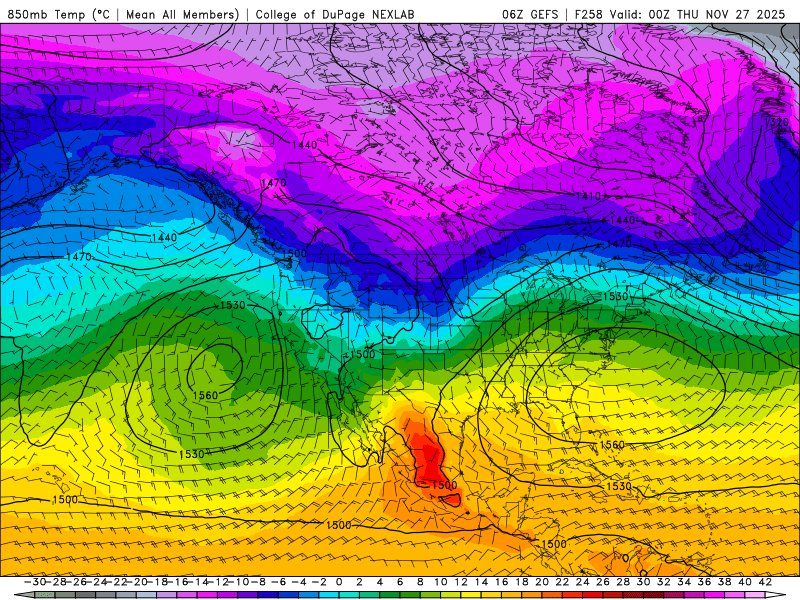Click the 'Mean All Members)' header text
The width and height of the screenshot is (800, 600).
coord(183,14)
